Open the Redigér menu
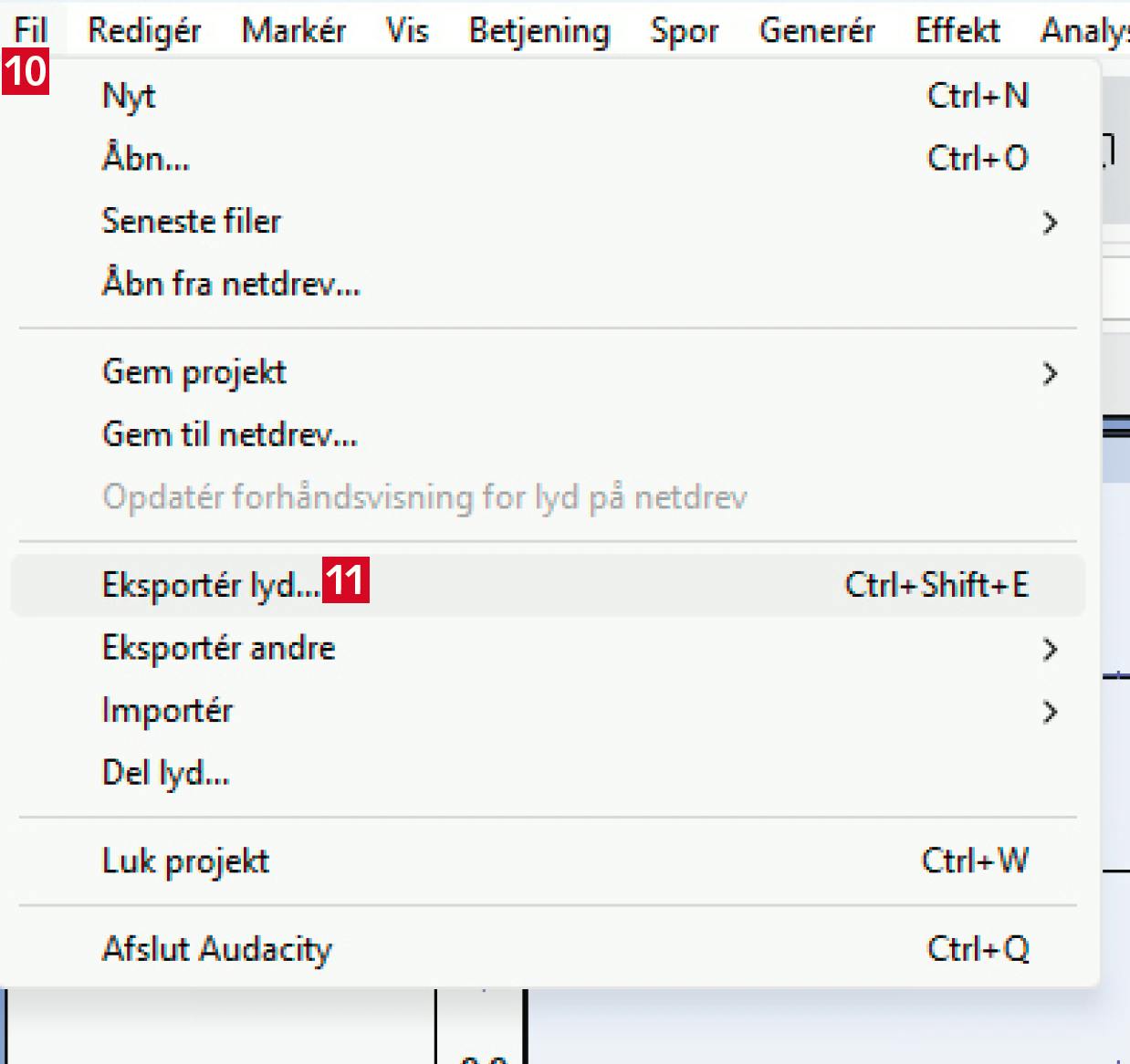The image size is (1130, 1064). (x=144, y=30)
